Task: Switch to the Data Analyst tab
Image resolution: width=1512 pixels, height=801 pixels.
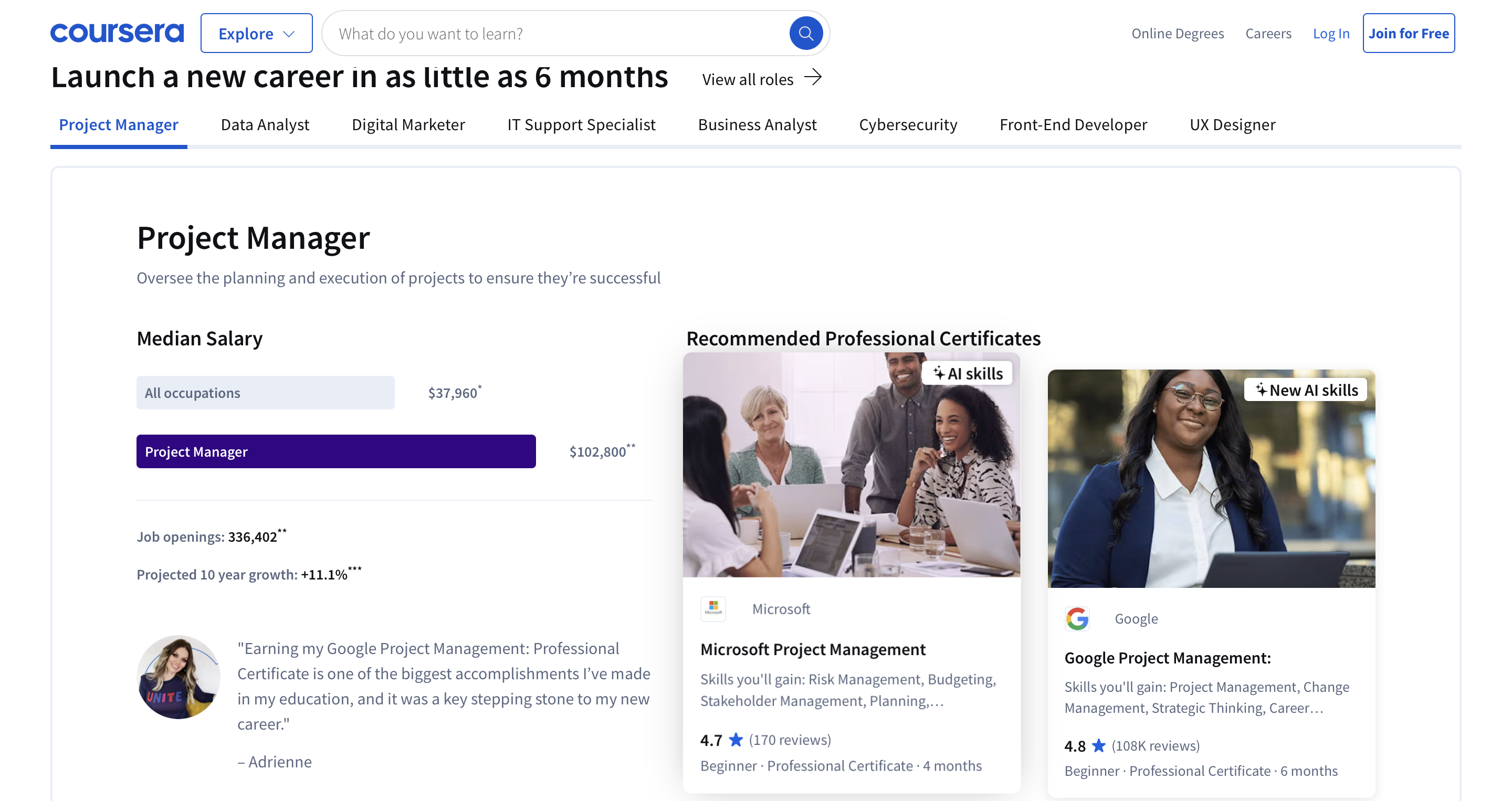Action: click(265, 124)
